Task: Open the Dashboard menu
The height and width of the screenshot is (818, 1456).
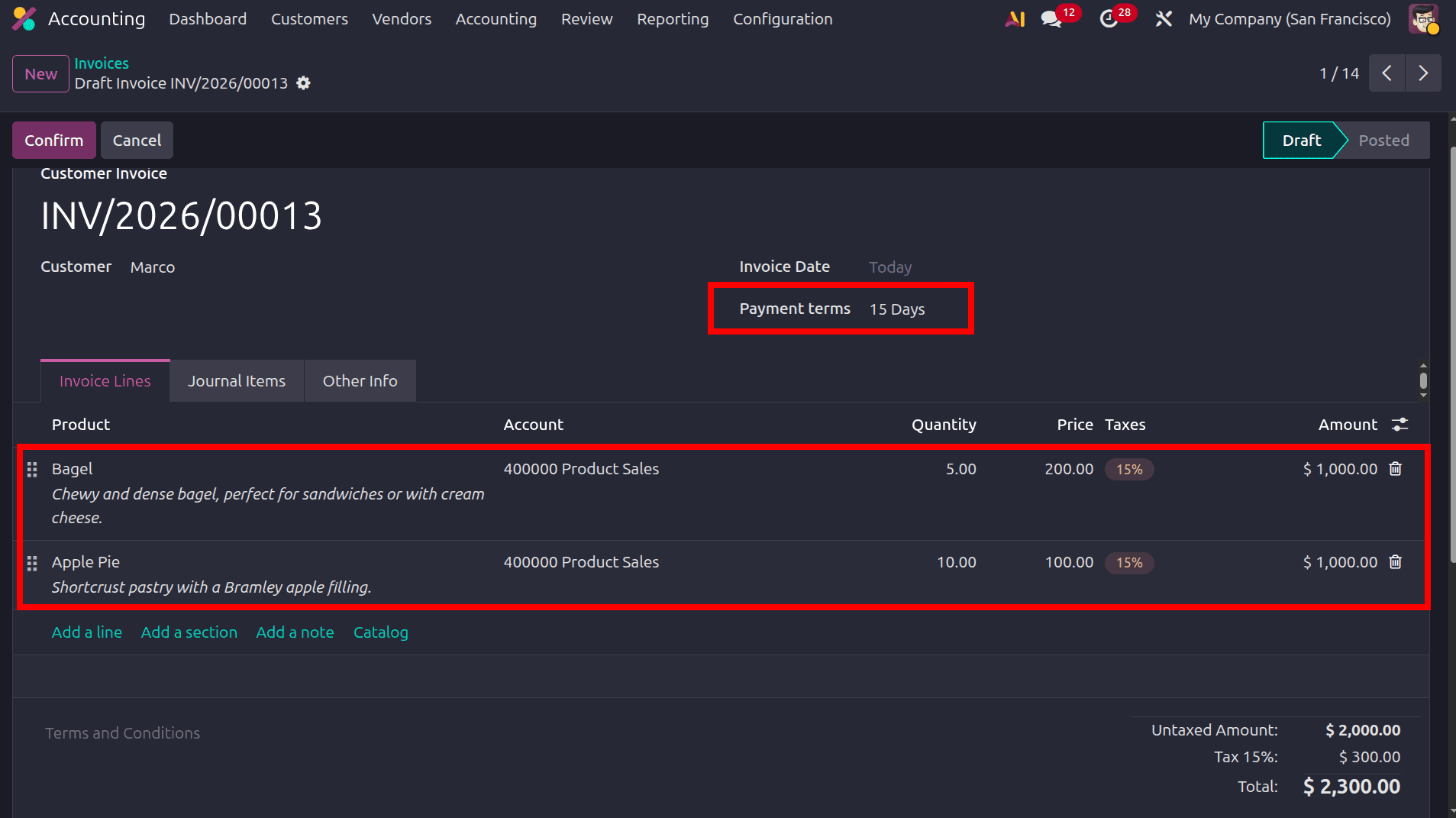Action: (208, 19)
